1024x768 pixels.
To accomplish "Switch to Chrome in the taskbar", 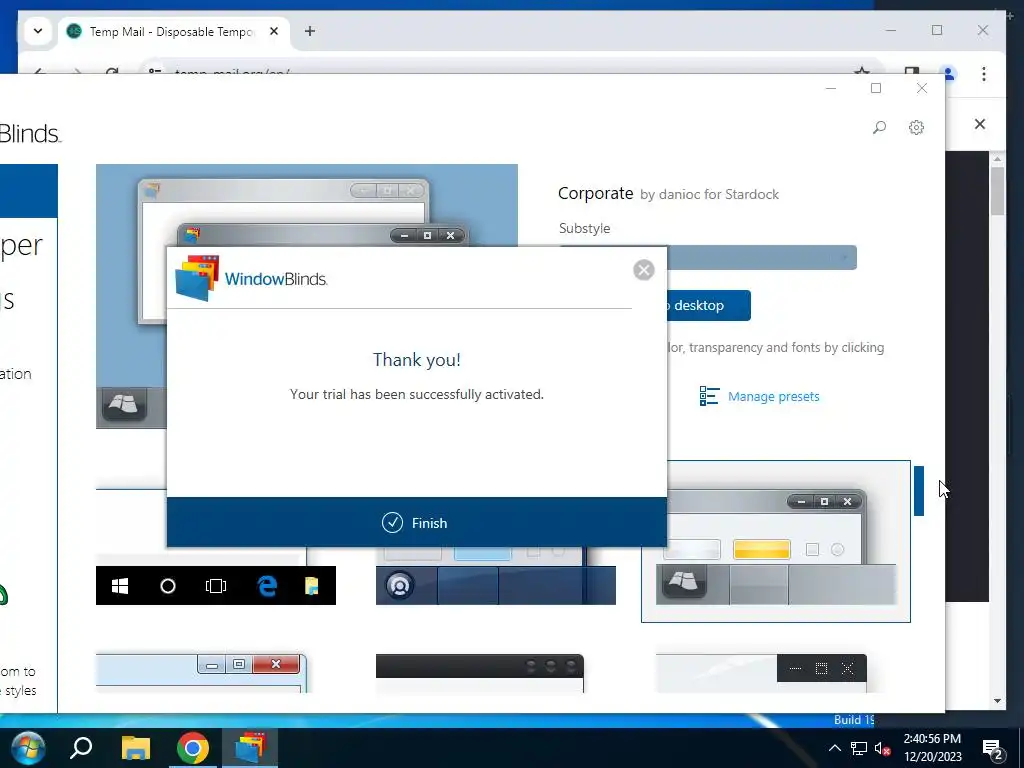I will pos(193,748).
